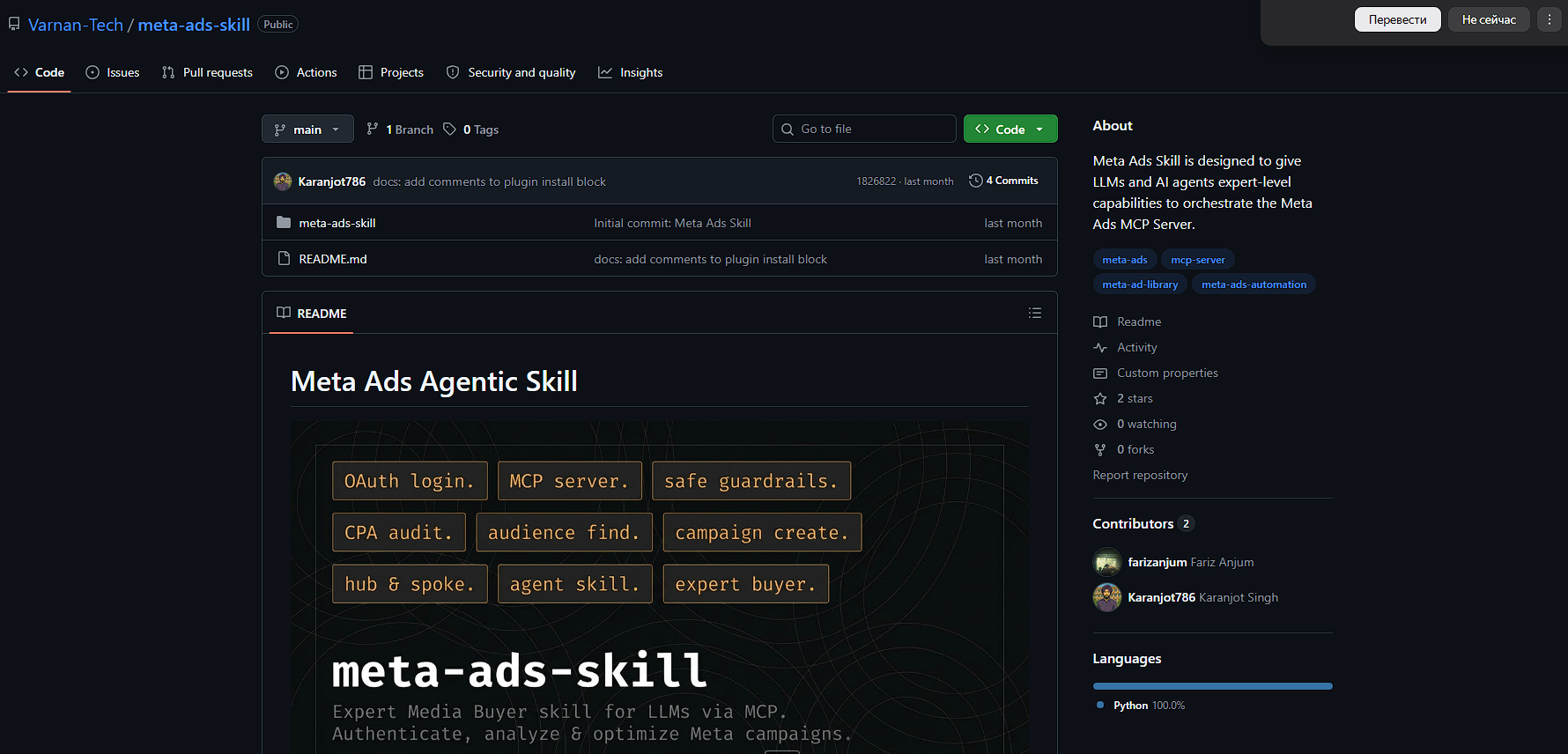Open the README outline list icon
This screenshot has width=1568, height=754.
tap(1035, 313)
